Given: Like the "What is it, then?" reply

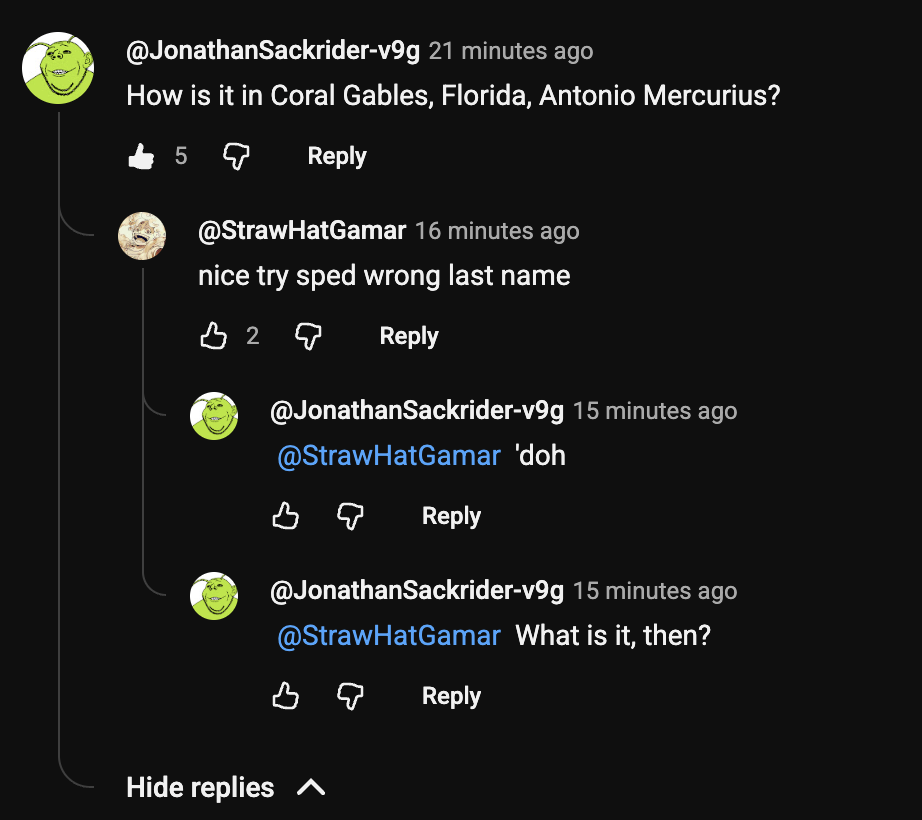Looking at the screenshot, I should (286, 696).
